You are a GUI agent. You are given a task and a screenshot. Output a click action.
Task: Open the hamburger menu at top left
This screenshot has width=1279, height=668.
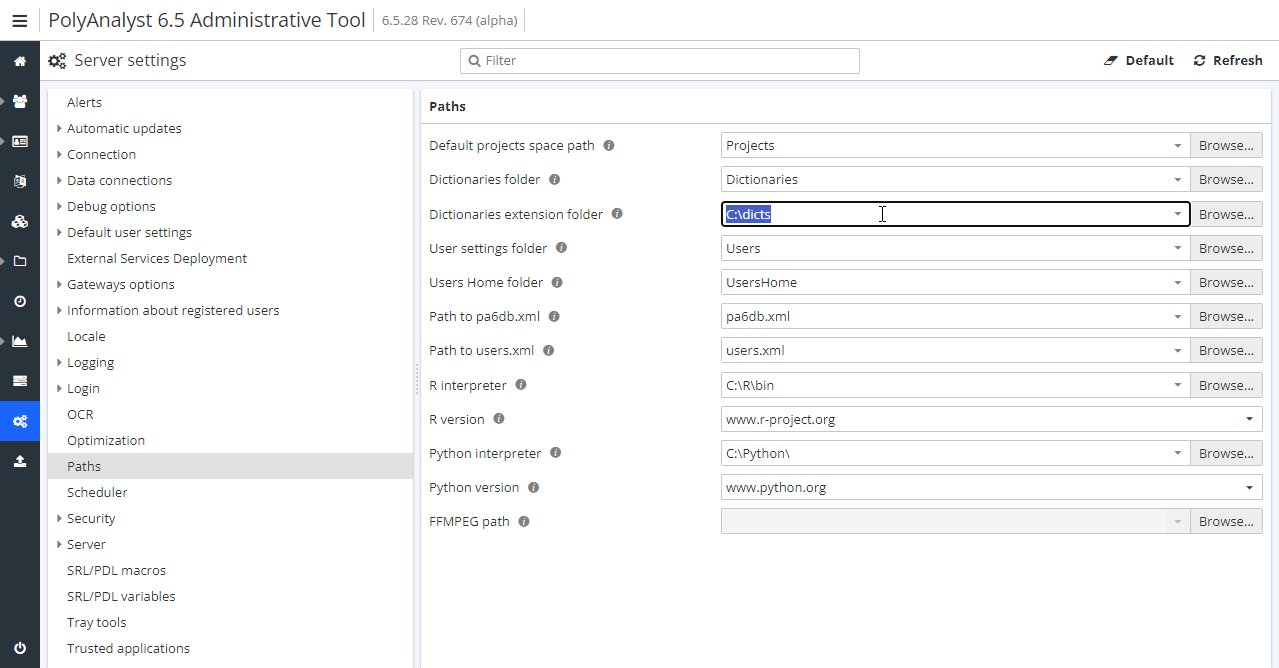[19, 20]
